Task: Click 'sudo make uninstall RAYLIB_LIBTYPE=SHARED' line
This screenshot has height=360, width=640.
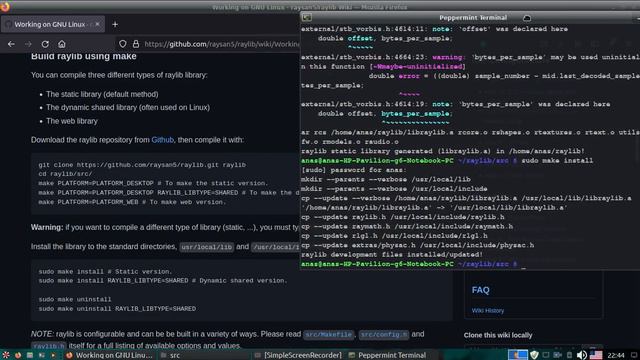Action: coord(117,309)
